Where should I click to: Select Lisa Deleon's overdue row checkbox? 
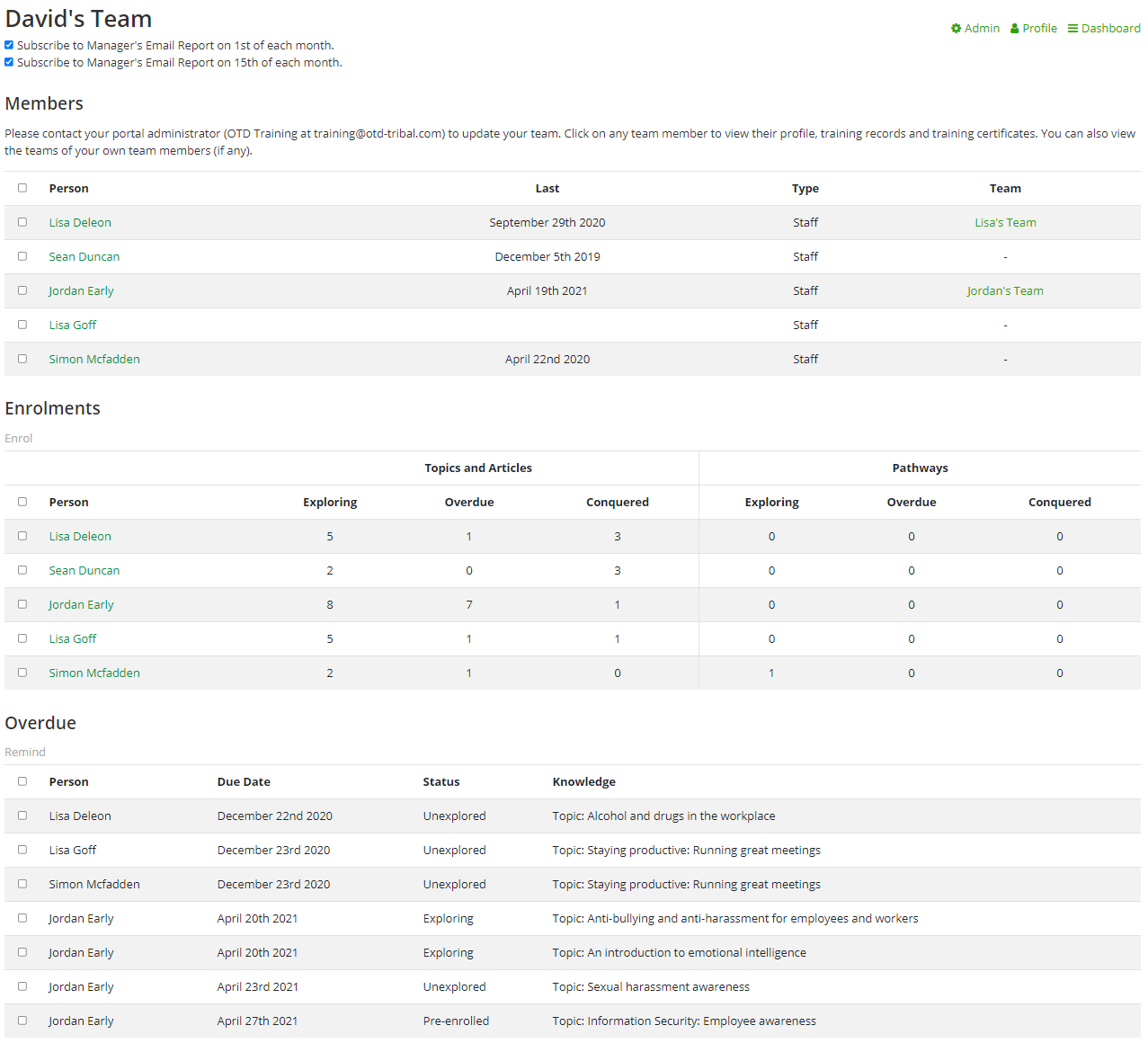22,816
